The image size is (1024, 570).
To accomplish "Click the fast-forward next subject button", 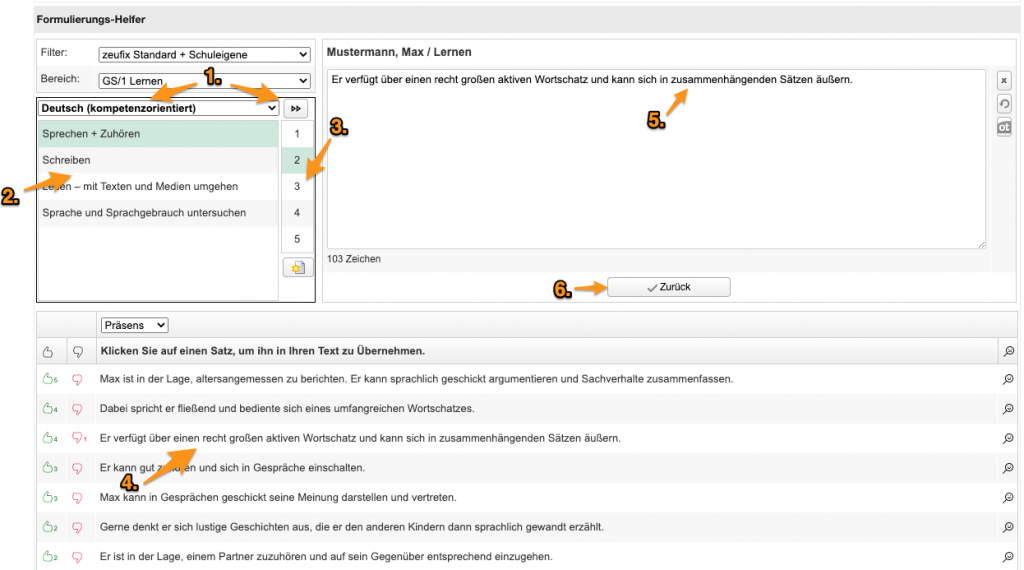I will click(296, 108).
